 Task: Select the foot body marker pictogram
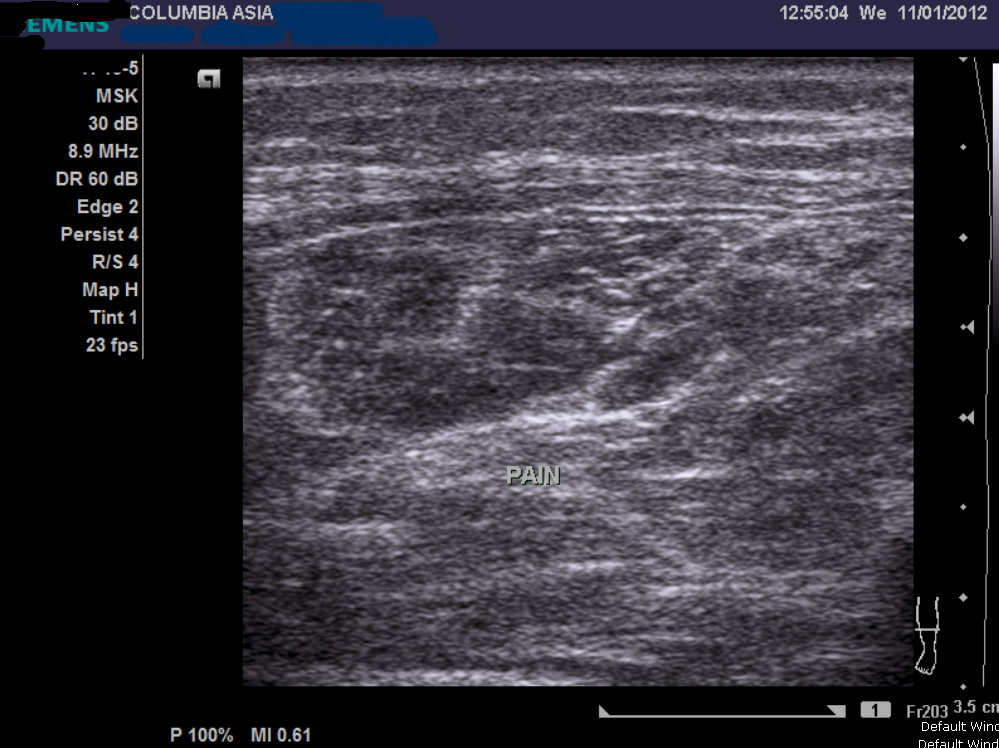tap(929, 634)
